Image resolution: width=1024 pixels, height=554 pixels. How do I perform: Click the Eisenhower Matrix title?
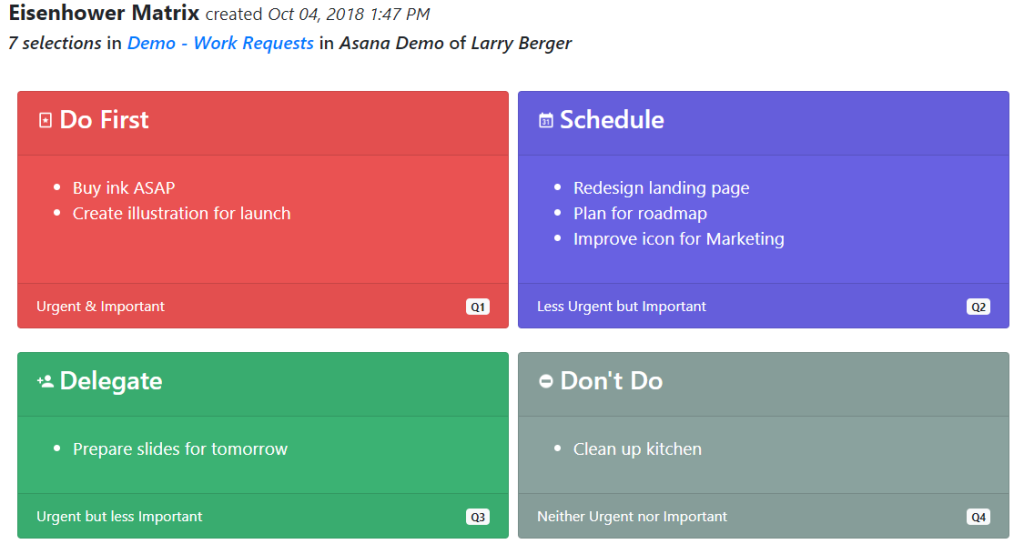[104, 12]
